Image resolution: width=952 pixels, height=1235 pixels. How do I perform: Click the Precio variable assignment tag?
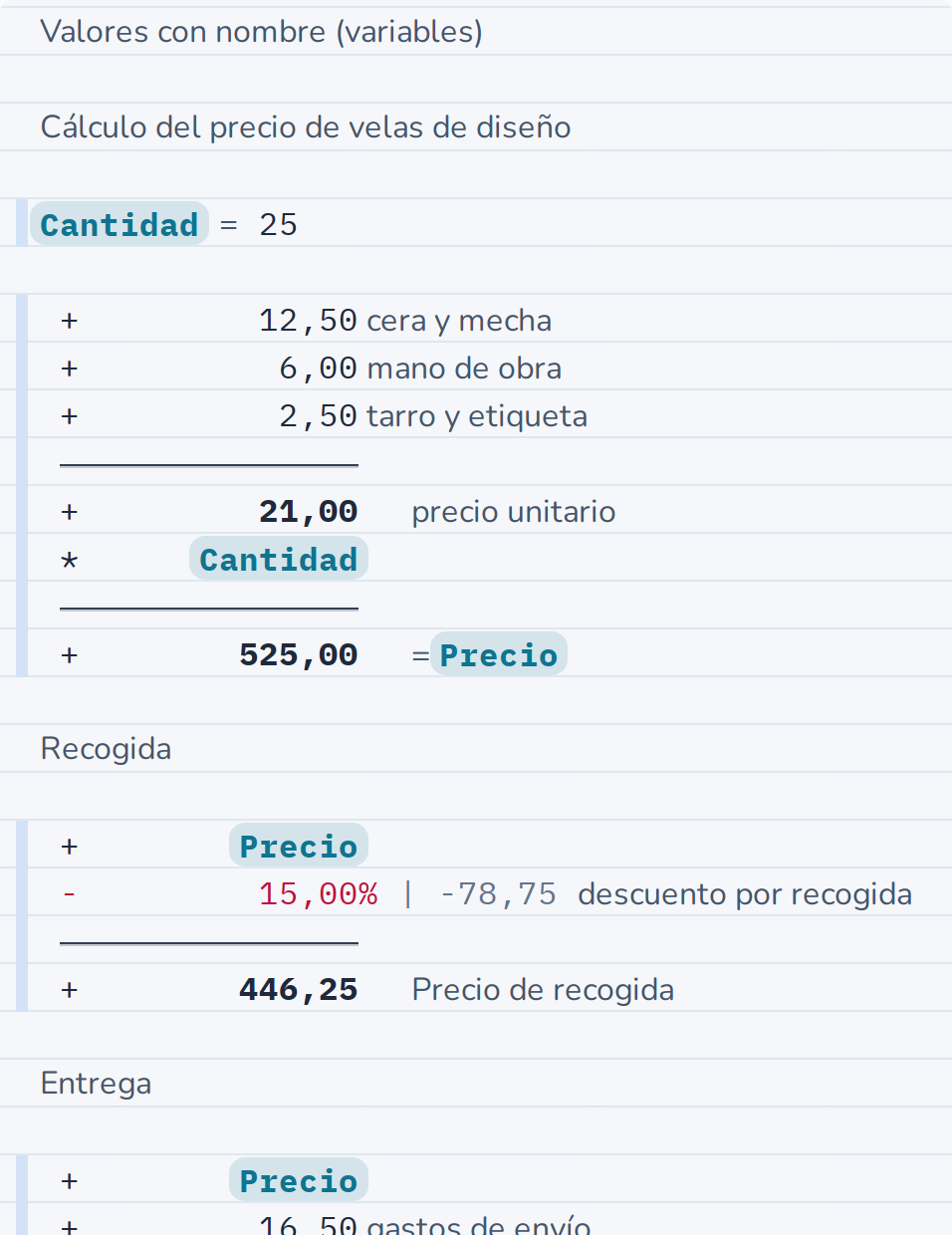pos(499,654)
